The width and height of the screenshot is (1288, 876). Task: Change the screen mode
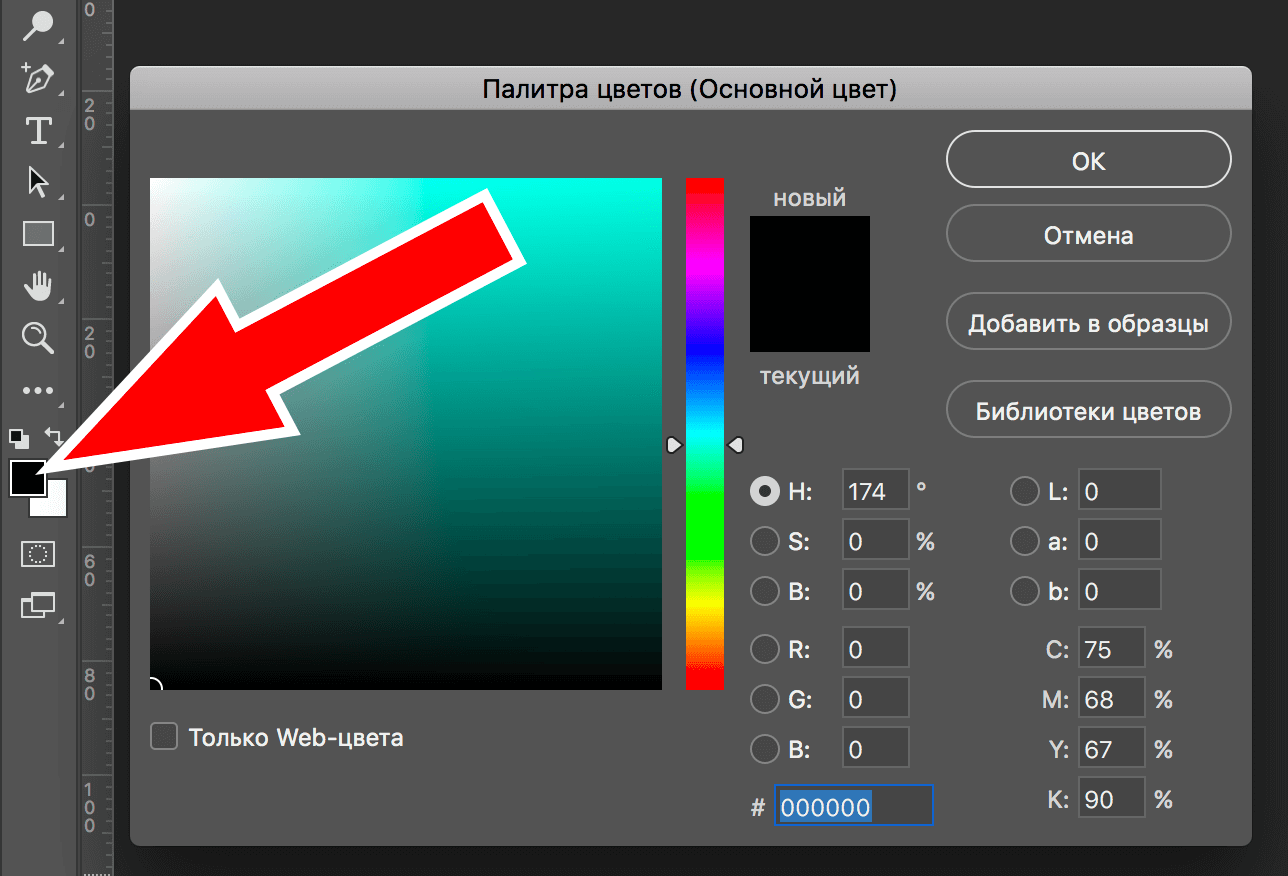click(38, 605)
